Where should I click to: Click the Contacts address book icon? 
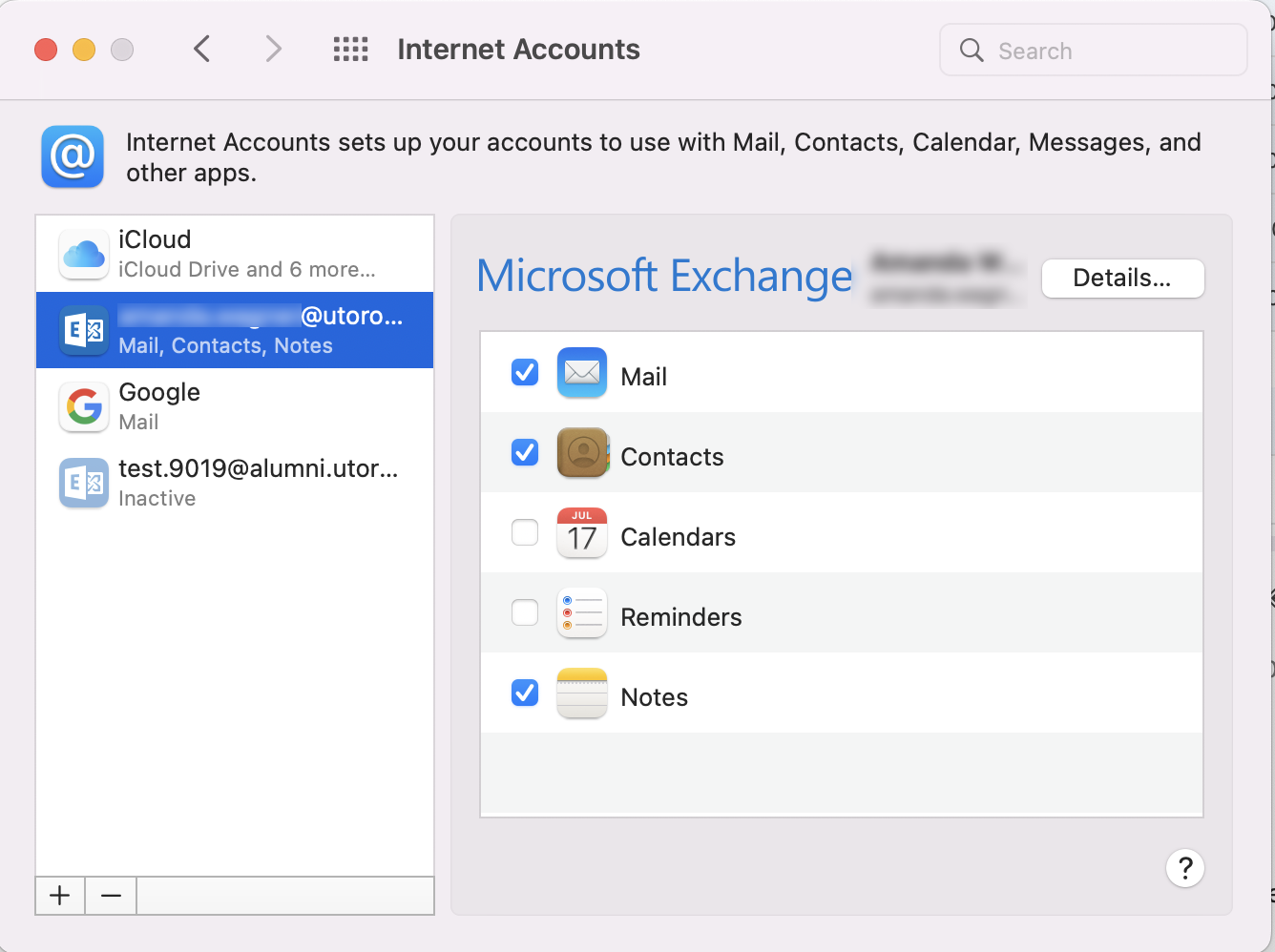tap(582, 452)
